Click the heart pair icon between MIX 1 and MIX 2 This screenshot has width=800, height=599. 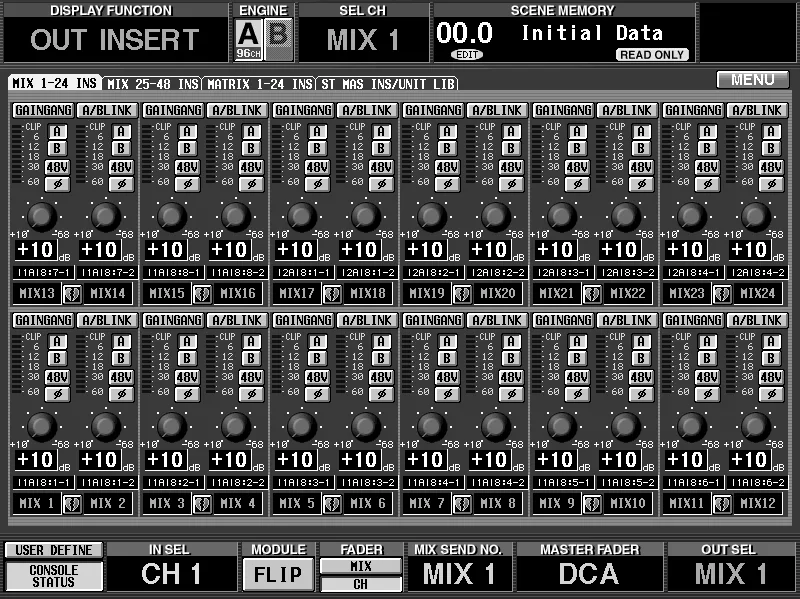coord(72,504)
